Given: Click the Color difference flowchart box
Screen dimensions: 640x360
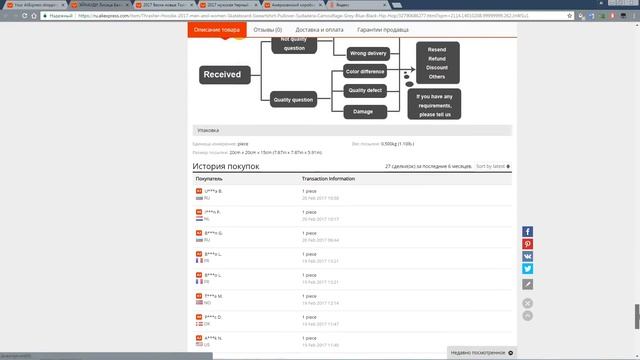Looking at the screenshot, I should point(365,71).
